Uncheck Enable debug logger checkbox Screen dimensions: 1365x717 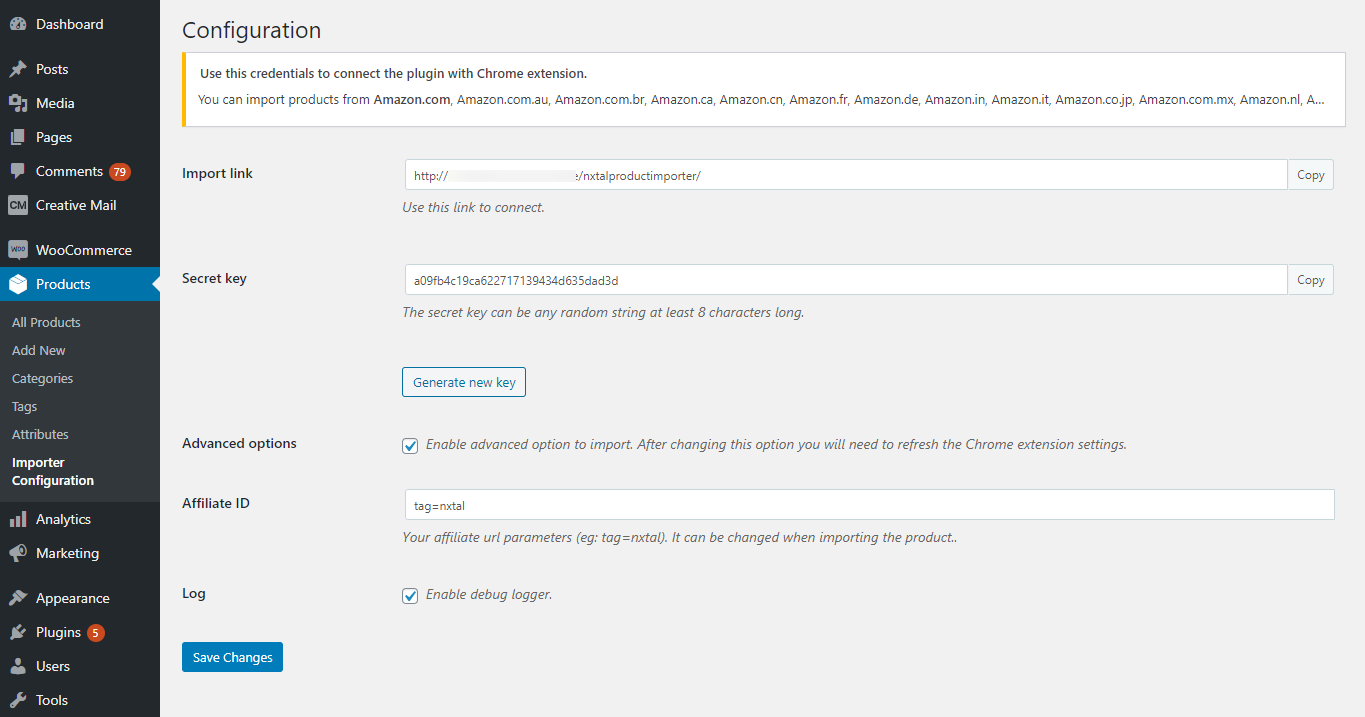pos(410,596)
